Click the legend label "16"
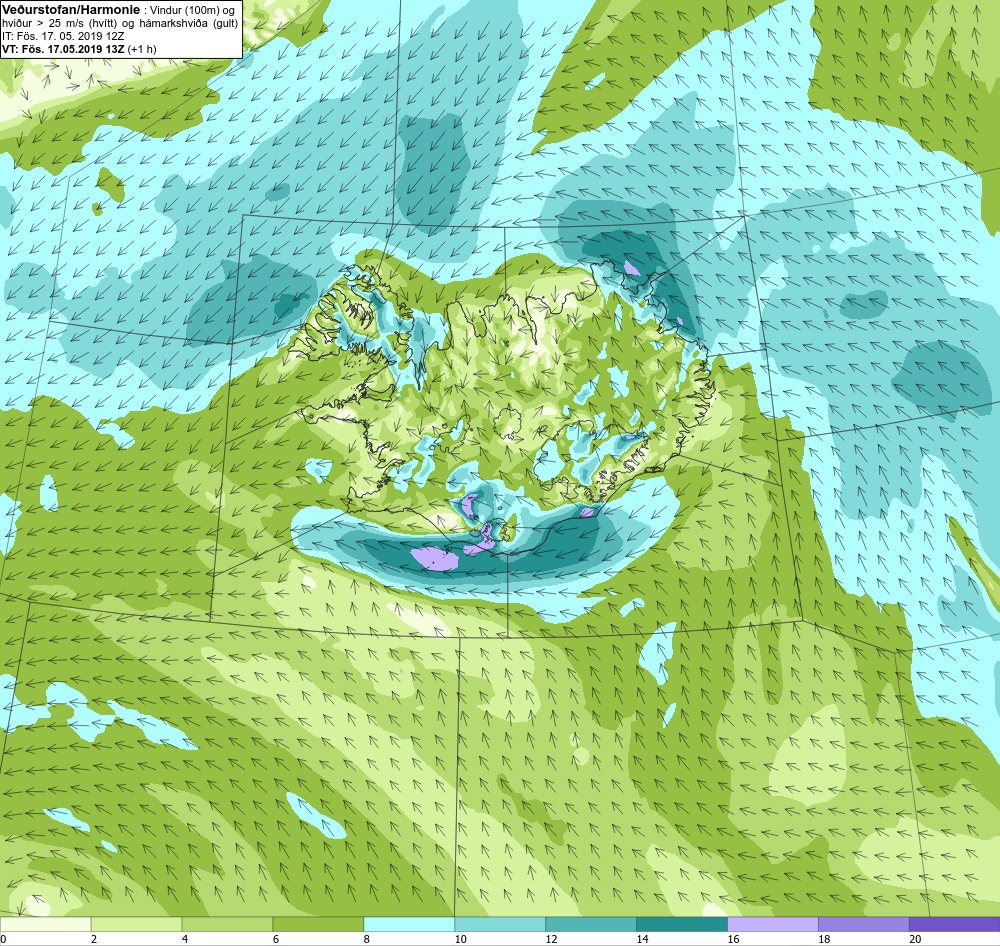 coord(733,939)
